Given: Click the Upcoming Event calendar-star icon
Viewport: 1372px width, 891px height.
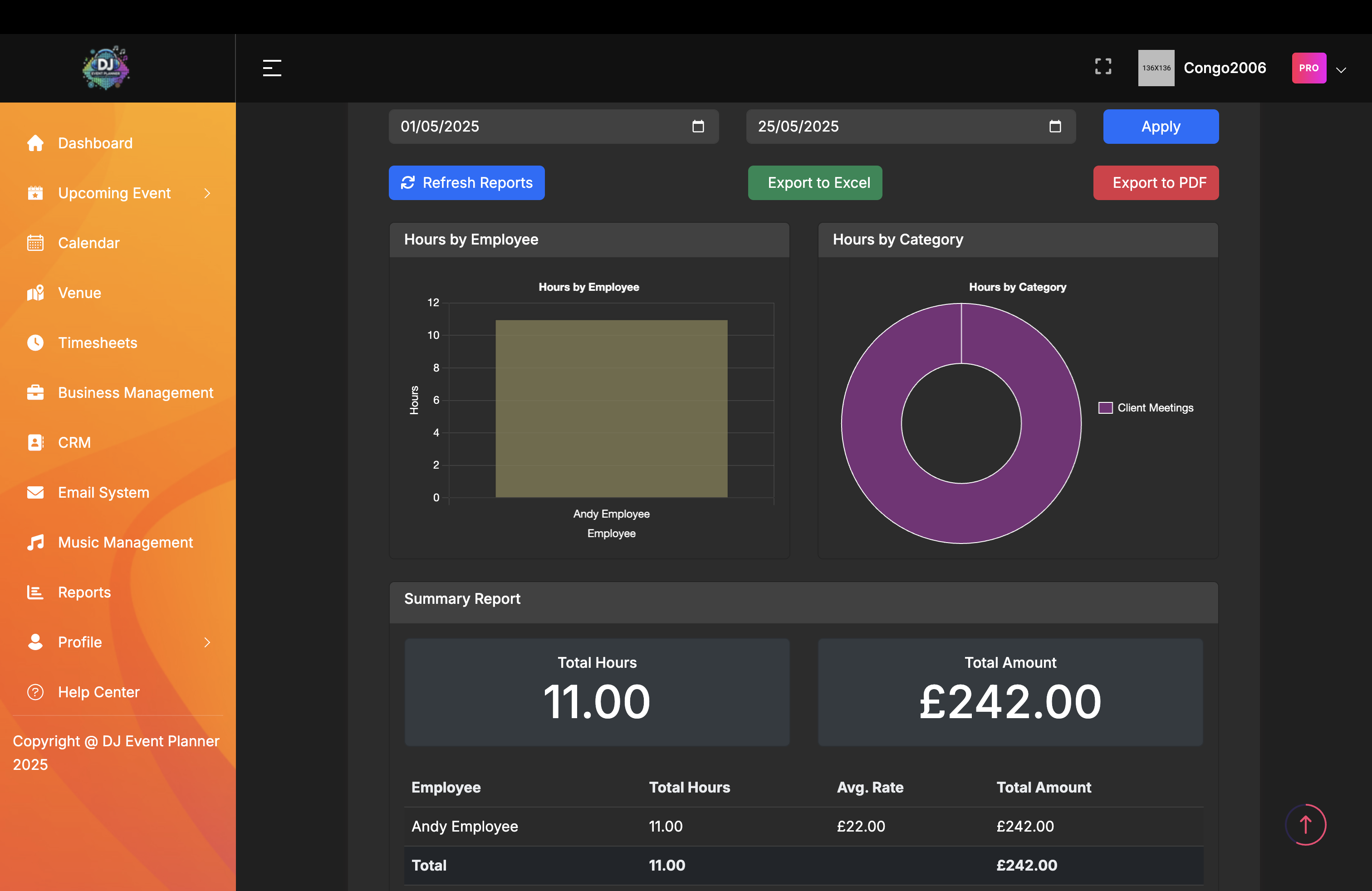Looking at the screenshot, I should coord(35,193).
